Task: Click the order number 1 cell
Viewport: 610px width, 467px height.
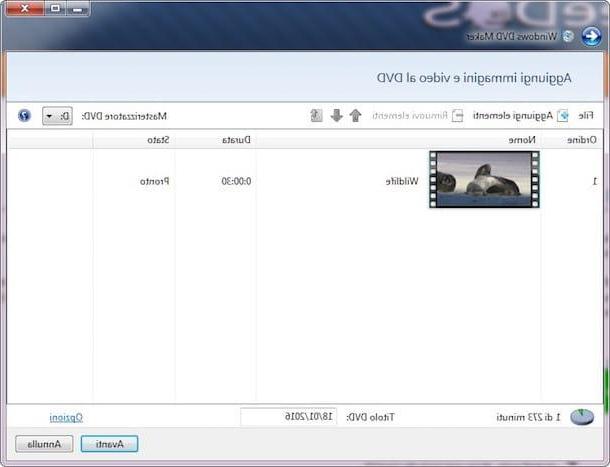Action: [594, 181]
